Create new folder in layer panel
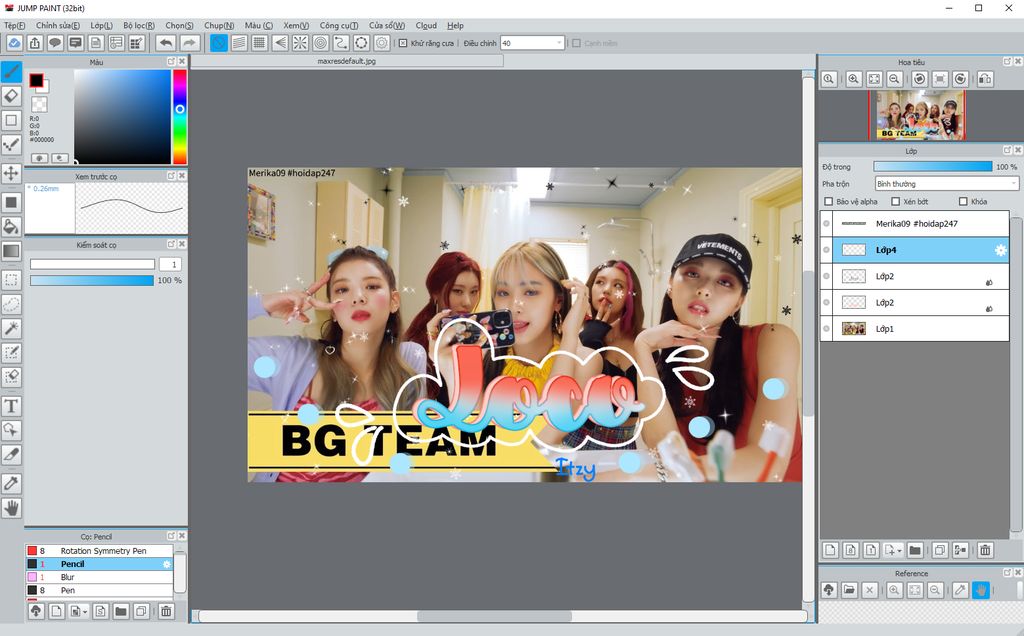Screen dimensions: 1024x636 click(915, 550)
